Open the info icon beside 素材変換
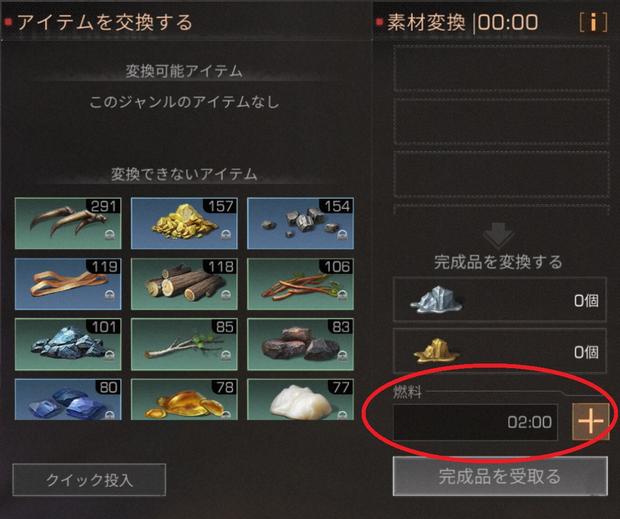 coord(593,22)
